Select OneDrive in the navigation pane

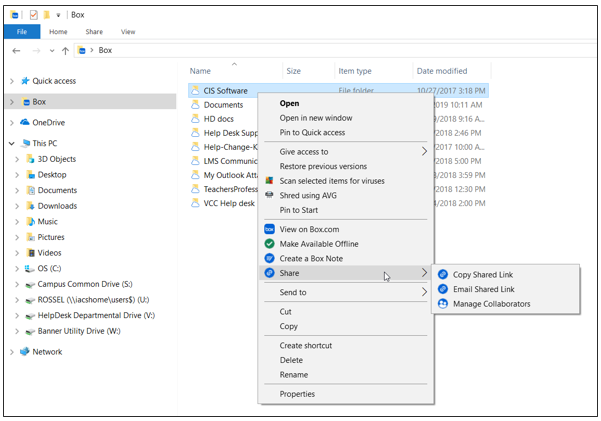pos(48,122)
